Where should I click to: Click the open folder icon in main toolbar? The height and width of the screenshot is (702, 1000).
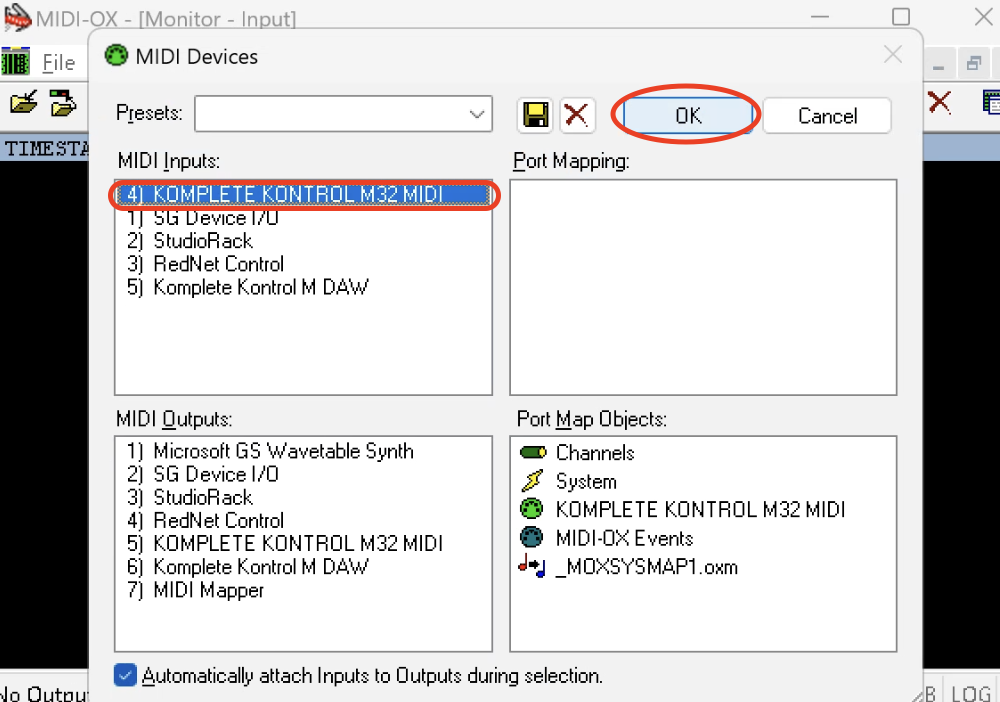pyautogui.click(x=24, y=103)
